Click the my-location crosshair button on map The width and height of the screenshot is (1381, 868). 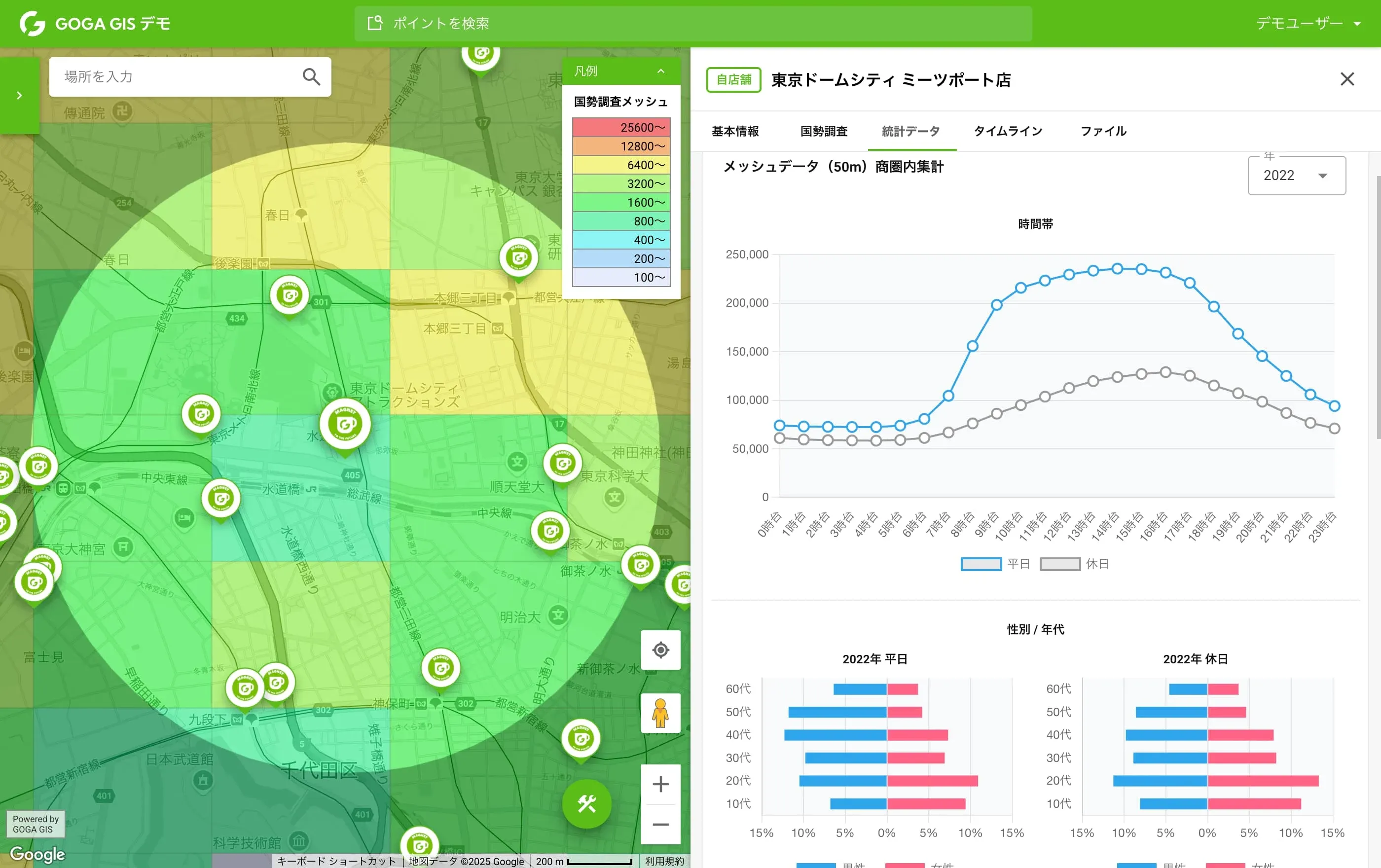(660, 650)
